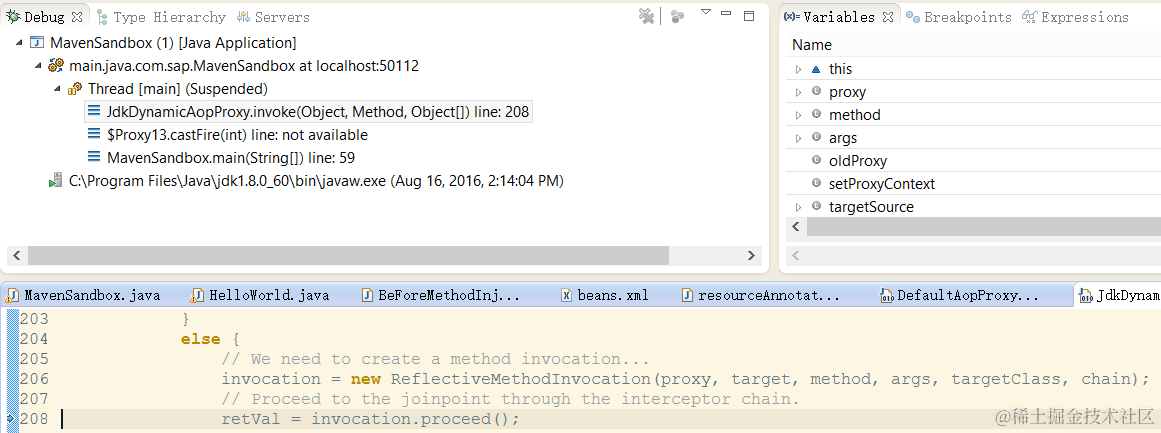Minimize the Debug view panel
The width and height of the screenshot is (1161, 433).
tap(726, 14)
